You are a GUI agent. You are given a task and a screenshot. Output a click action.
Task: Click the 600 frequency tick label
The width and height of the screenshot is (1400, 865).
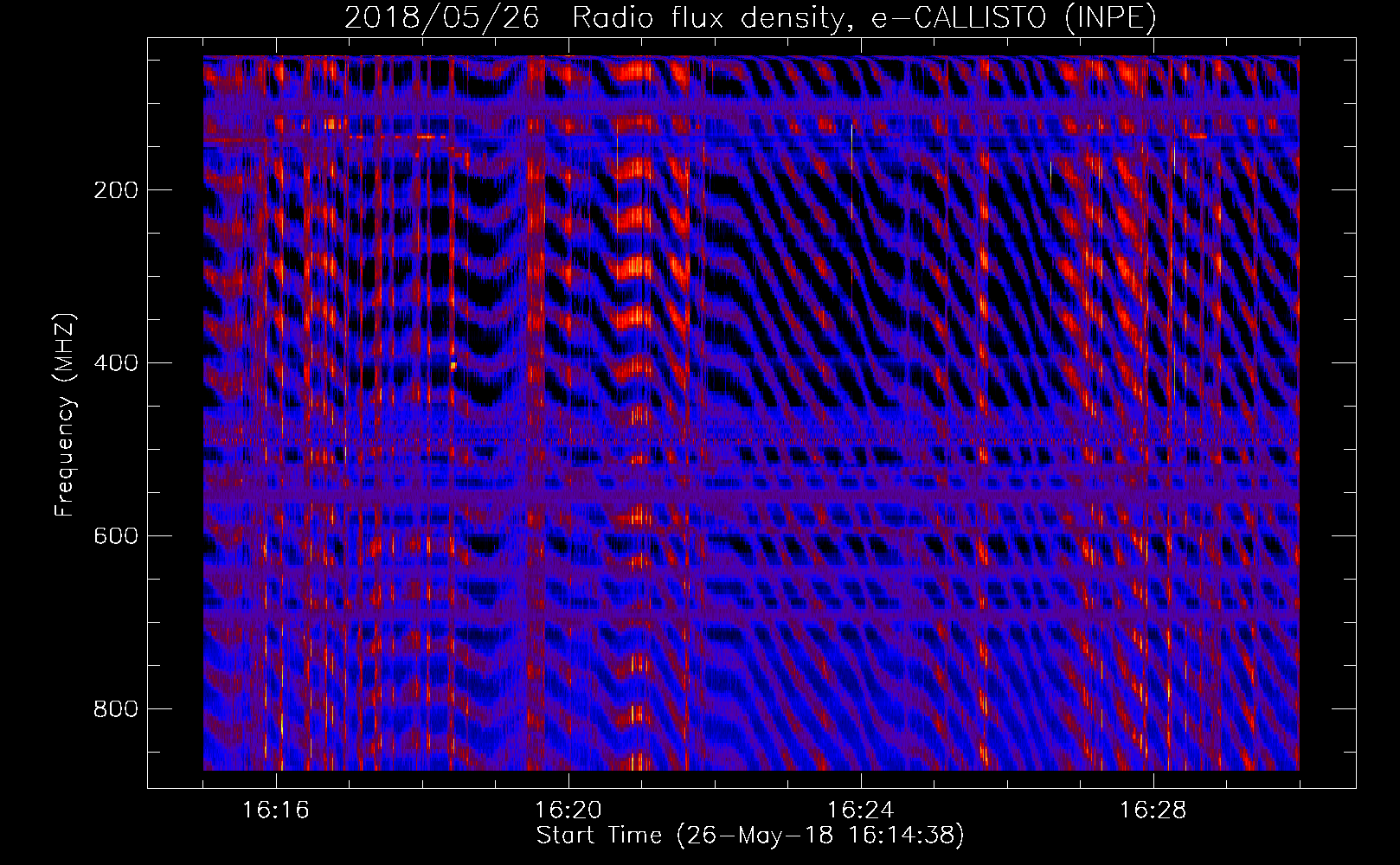click(x=115, y=536)
